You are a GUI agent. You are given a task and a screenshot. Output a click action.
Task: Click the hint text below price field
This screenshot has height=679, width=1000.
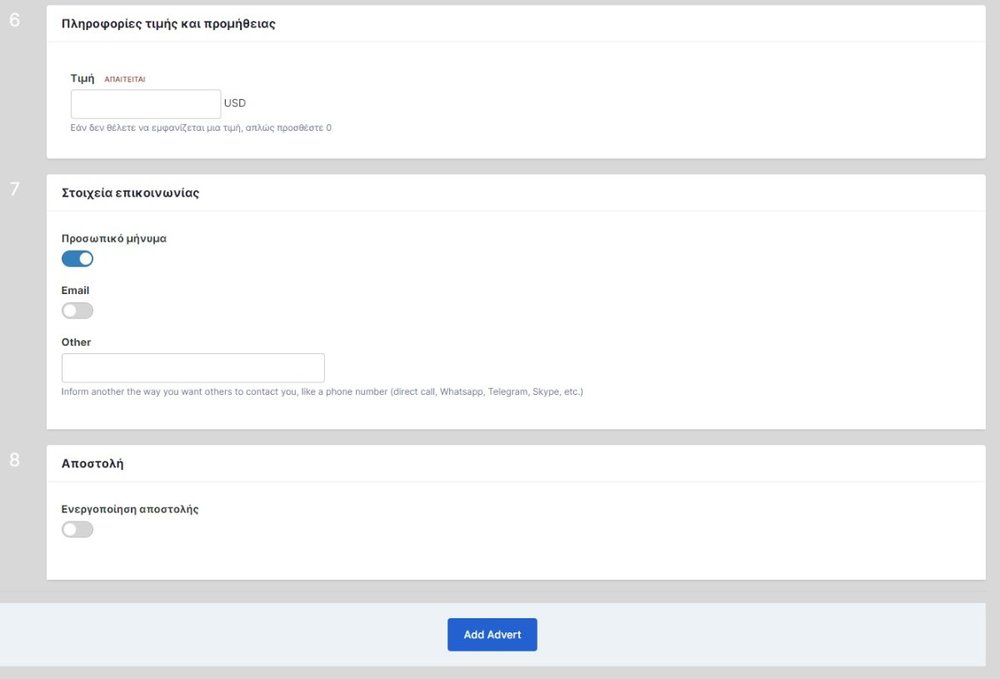201,128
